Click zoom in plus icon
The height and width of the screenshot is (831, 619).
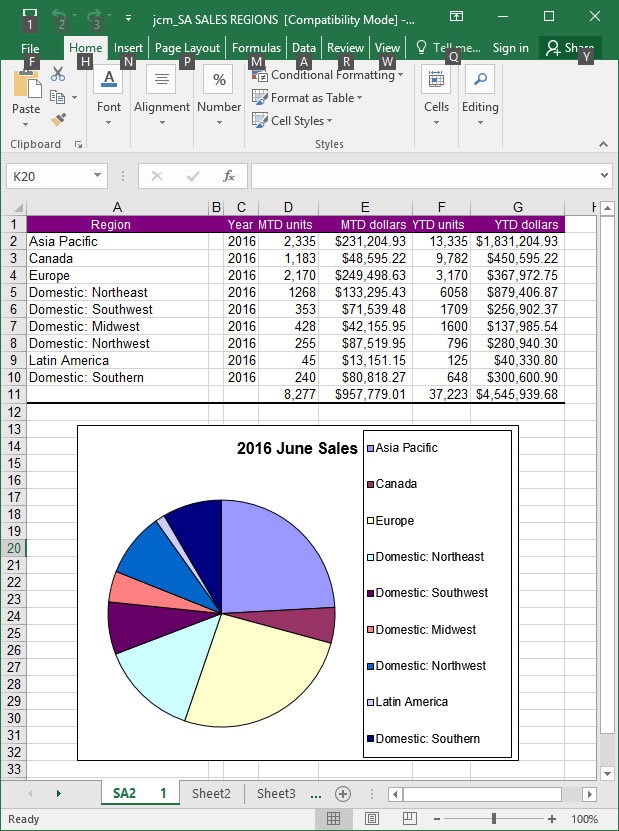[x=552, y=819]
